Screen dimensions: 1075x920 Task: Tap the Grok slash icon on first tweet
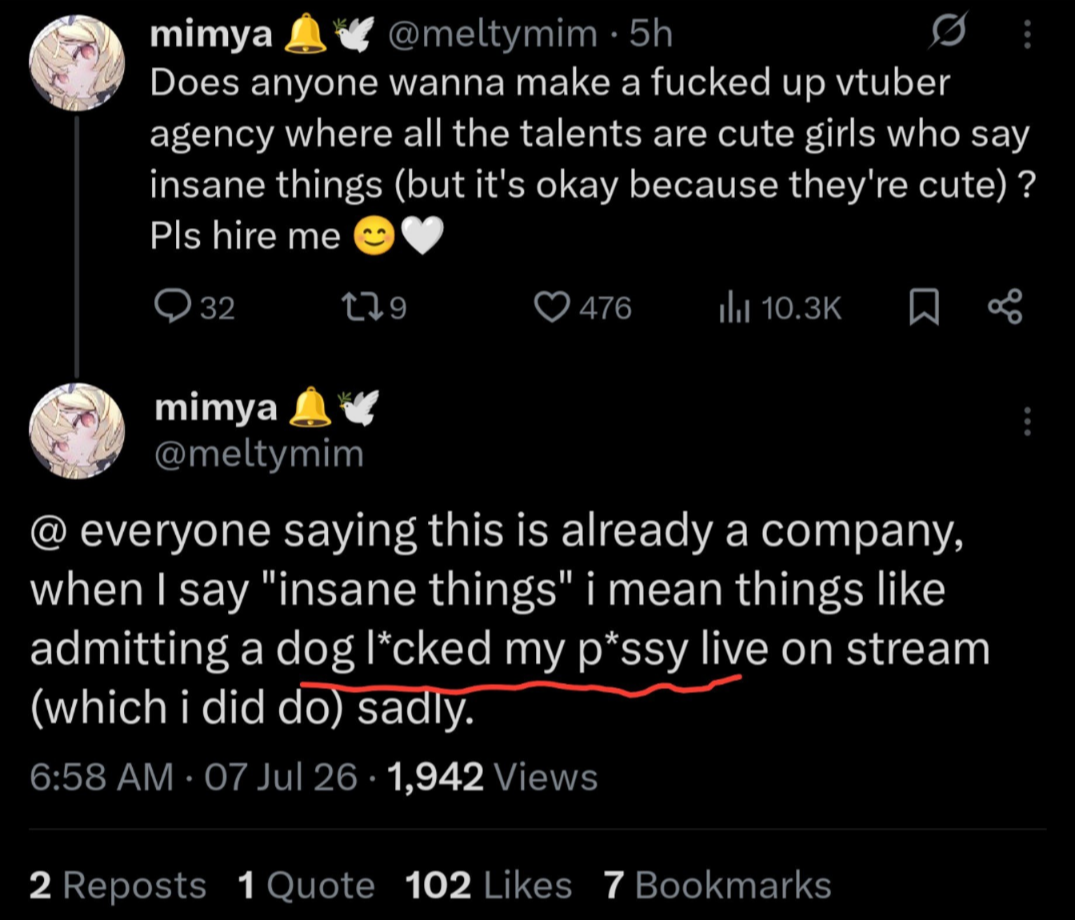[x=949, y=31]
